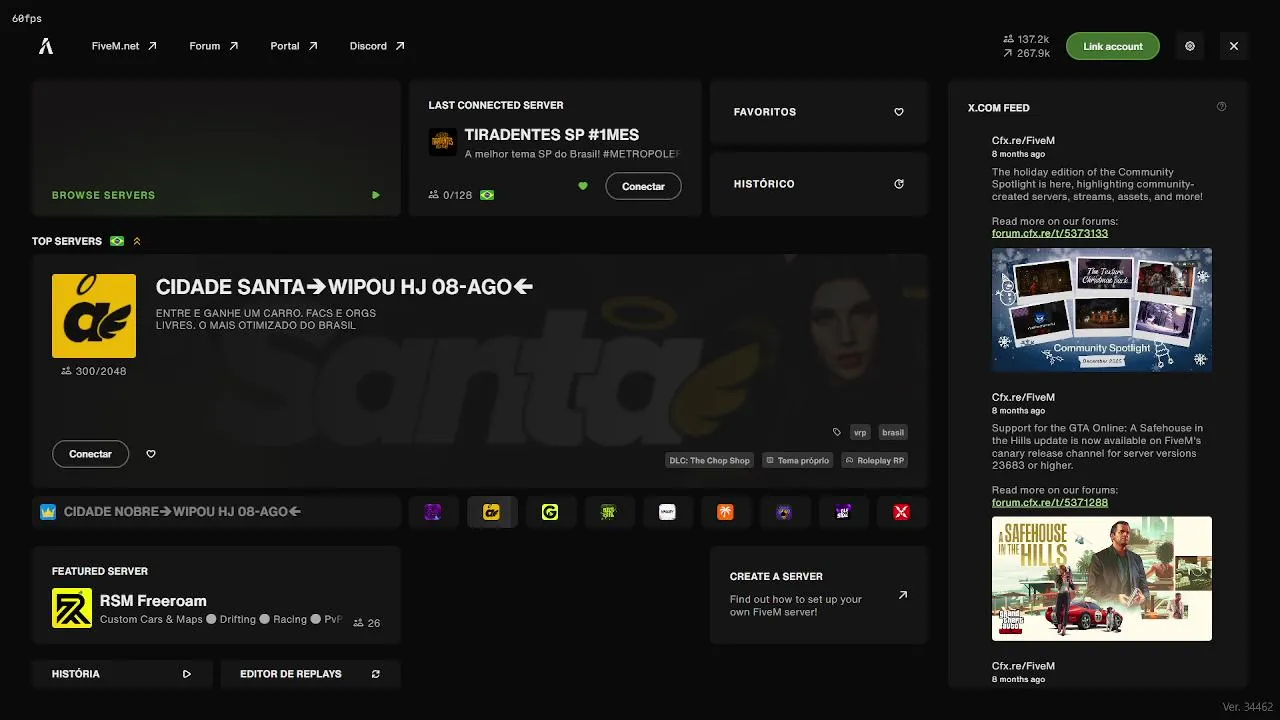Select the CIDADE NOBRE top server entry
Image resolution: width=1280 pixels, height=720 pixels.
(216, 512)
